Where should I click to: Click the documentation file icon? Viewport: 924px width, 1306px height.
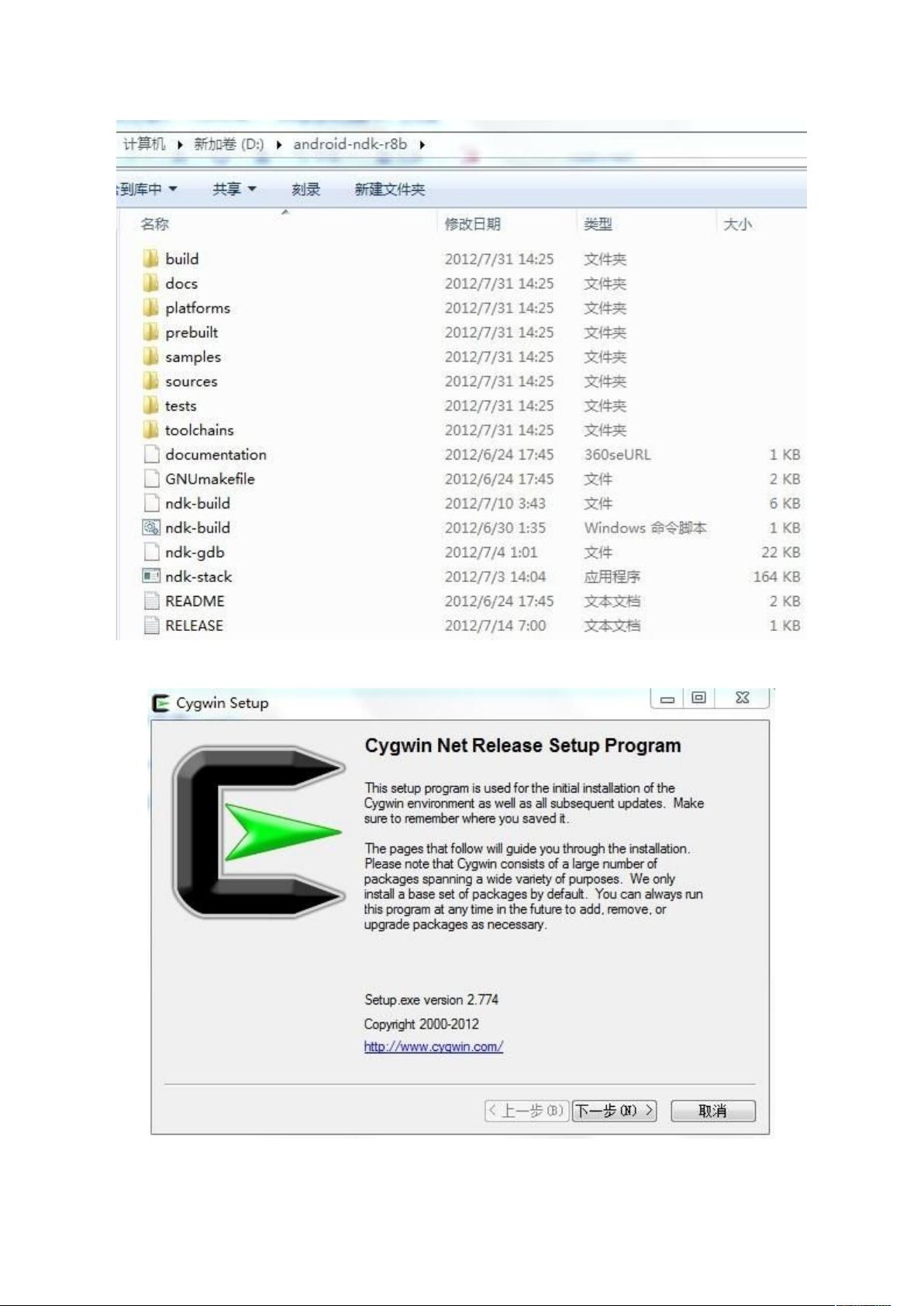click(151, 453)
